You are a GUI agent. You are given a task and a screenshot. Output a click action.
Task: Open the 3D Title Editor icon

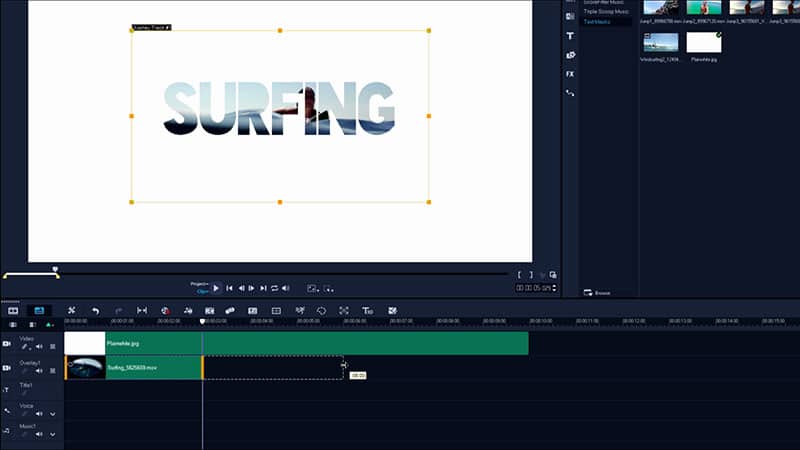(x=367, y=311)
